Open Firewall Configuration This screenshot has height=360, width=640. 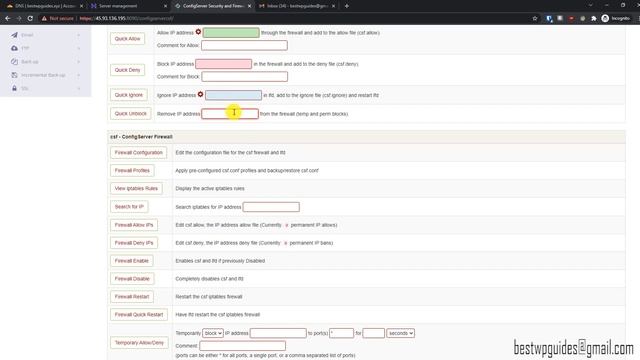(138, 152)
